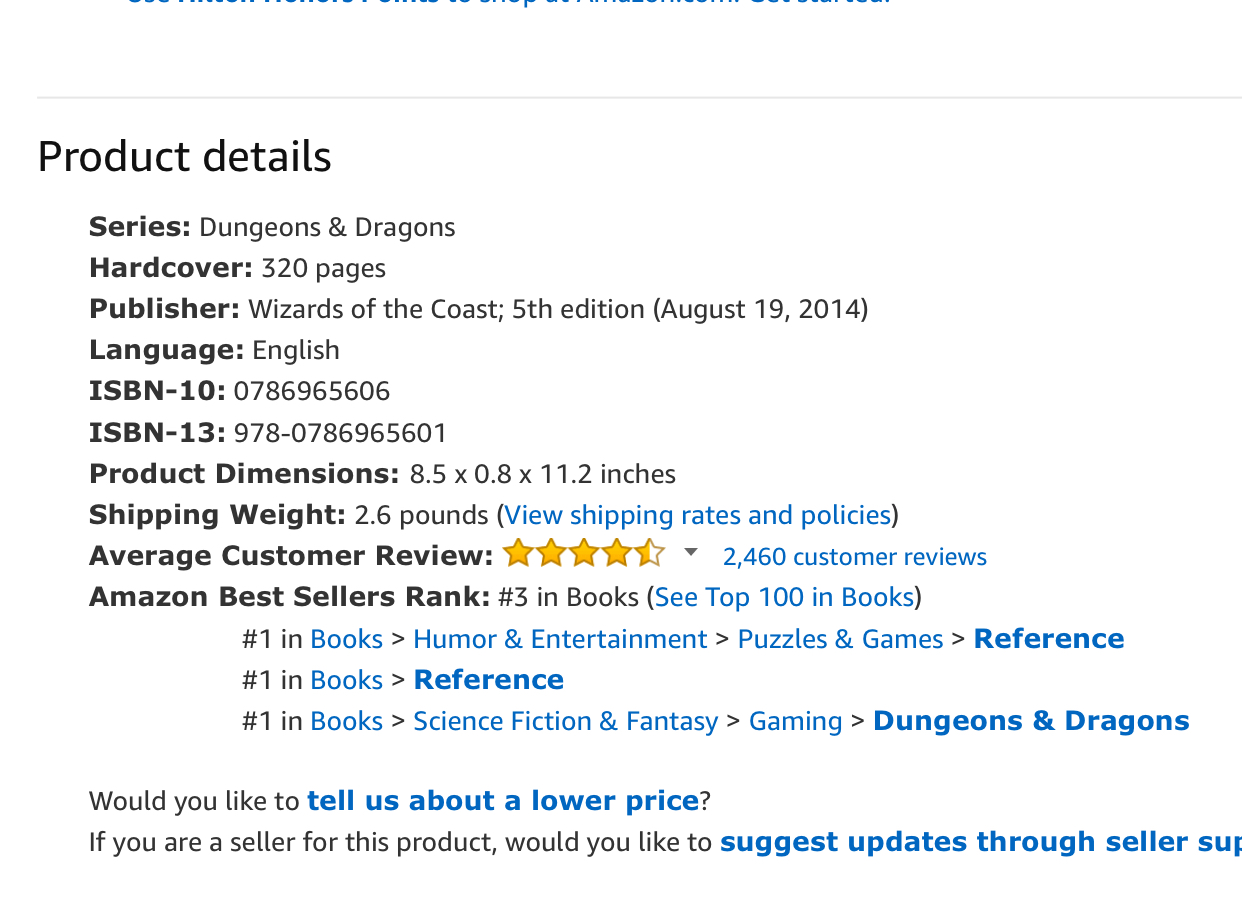
Task: Select Reference link after Puzzles & Games
Action: [x=1048, y=639]
